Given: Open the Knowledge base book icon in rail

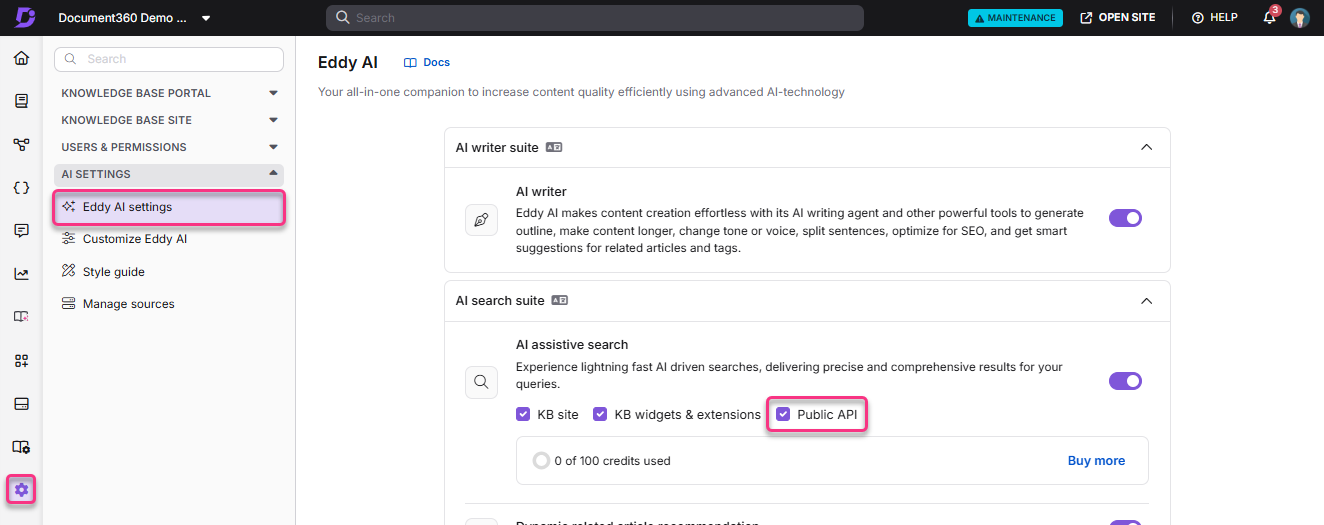Looking at the screenshot, I should pyautogui.click(x=21, y=316).
